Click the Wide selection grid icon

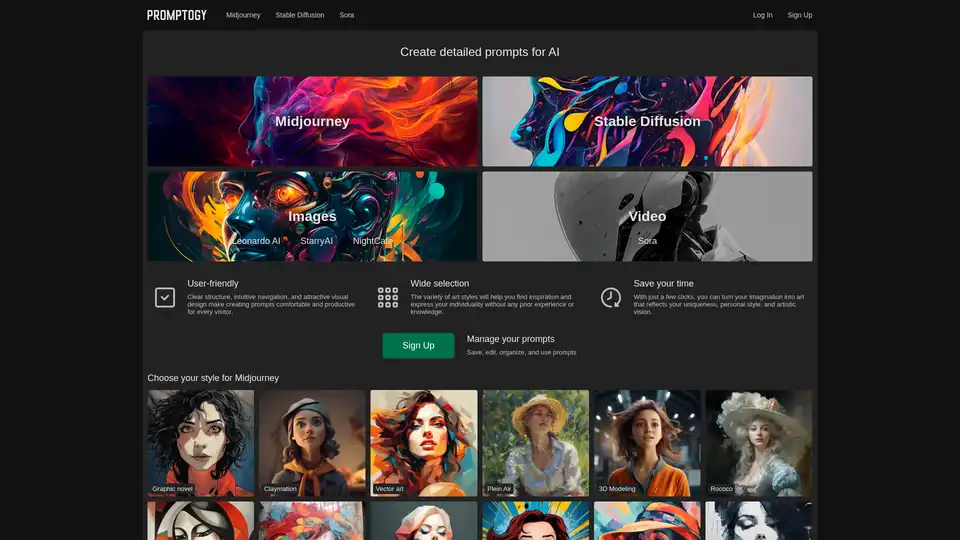[388, 297]
